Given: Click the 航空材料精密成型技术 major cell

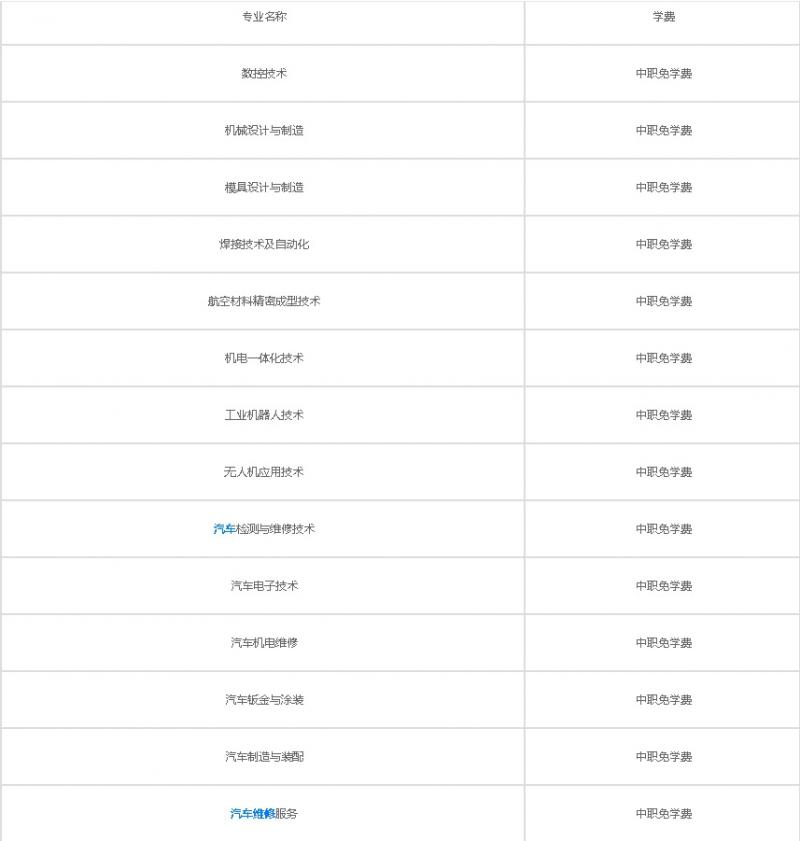Looking at the screenshot, I should [x=264, y=301].
